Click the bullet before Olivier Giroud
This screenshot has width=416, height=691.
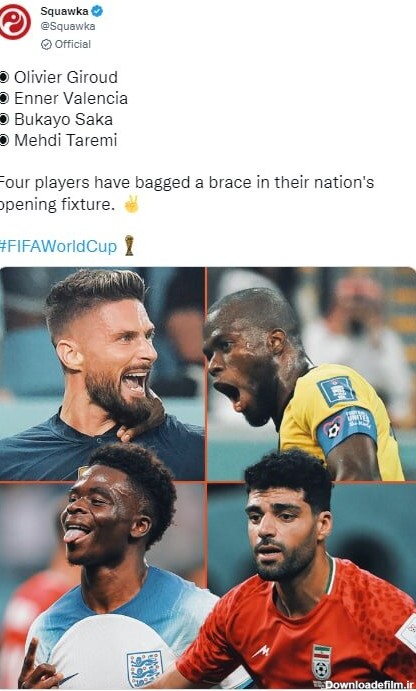click(4, 78)
